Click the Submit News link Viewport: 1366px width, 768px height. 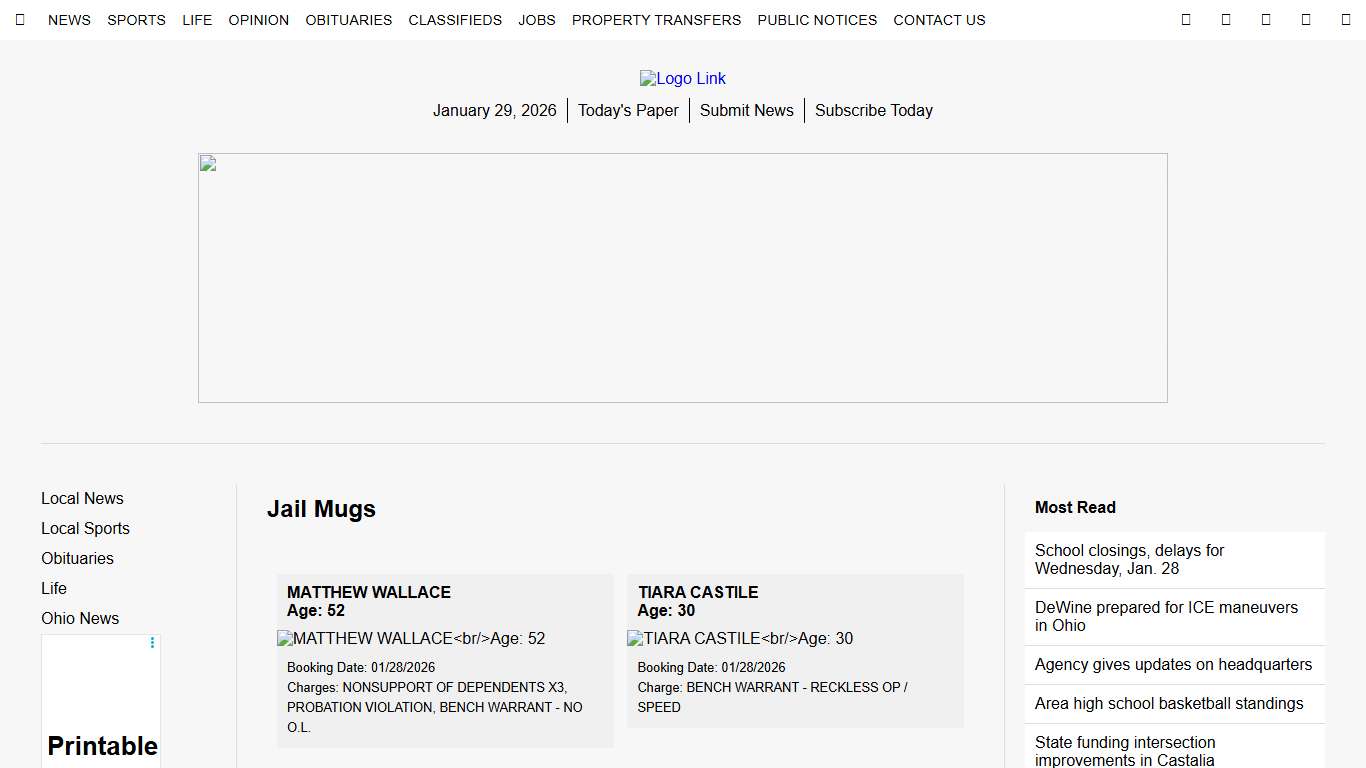746,110
